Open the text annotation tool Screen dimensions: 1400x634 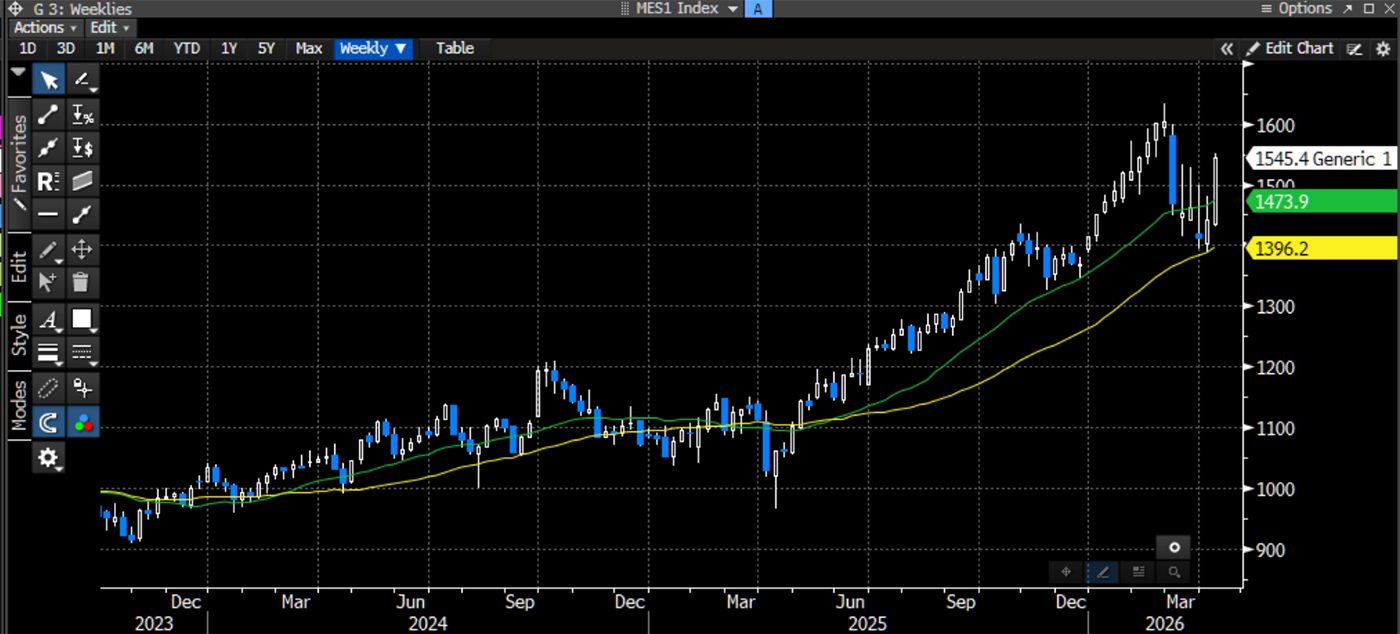(x=47, y=321)
